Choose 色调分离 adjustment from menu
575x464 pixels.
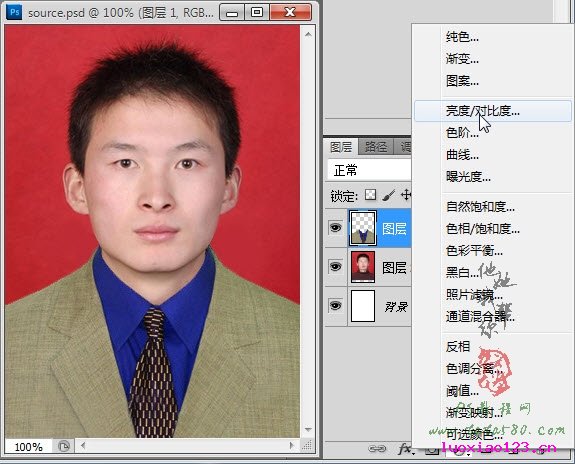tap(474, 368)
